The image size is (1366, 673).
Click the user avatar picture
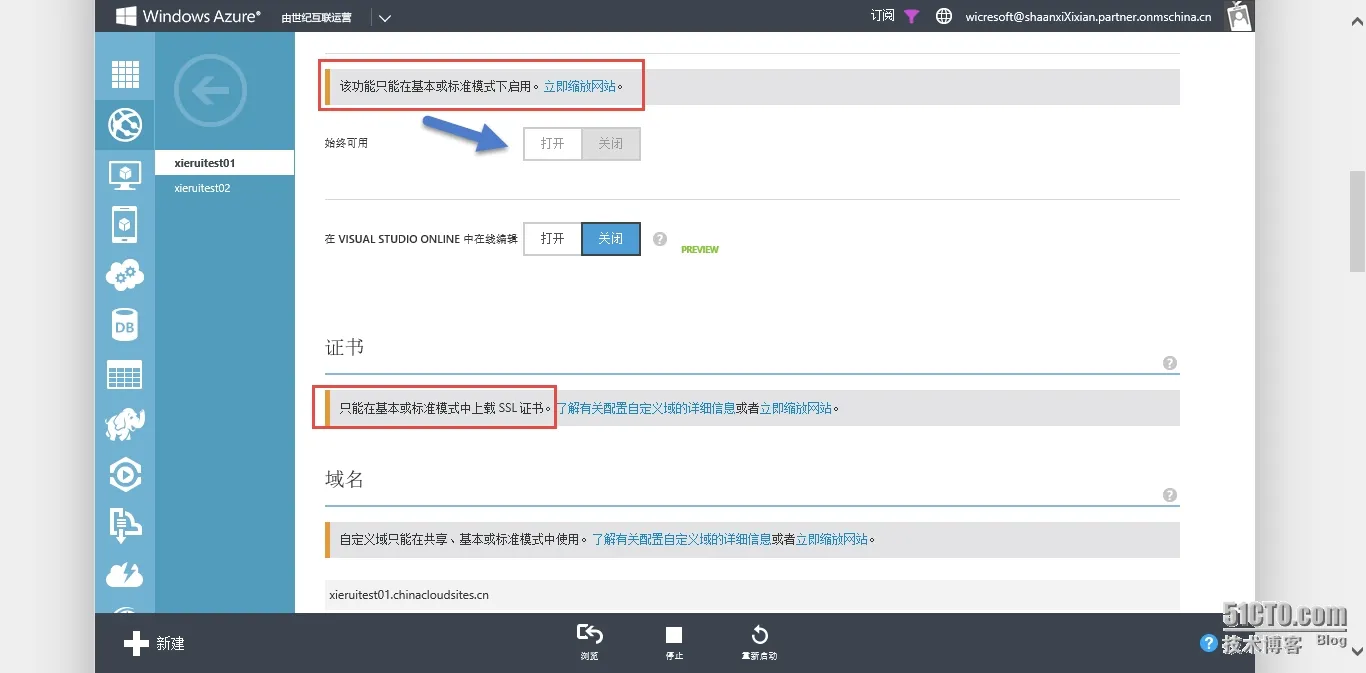click(x=1239, y=15)
